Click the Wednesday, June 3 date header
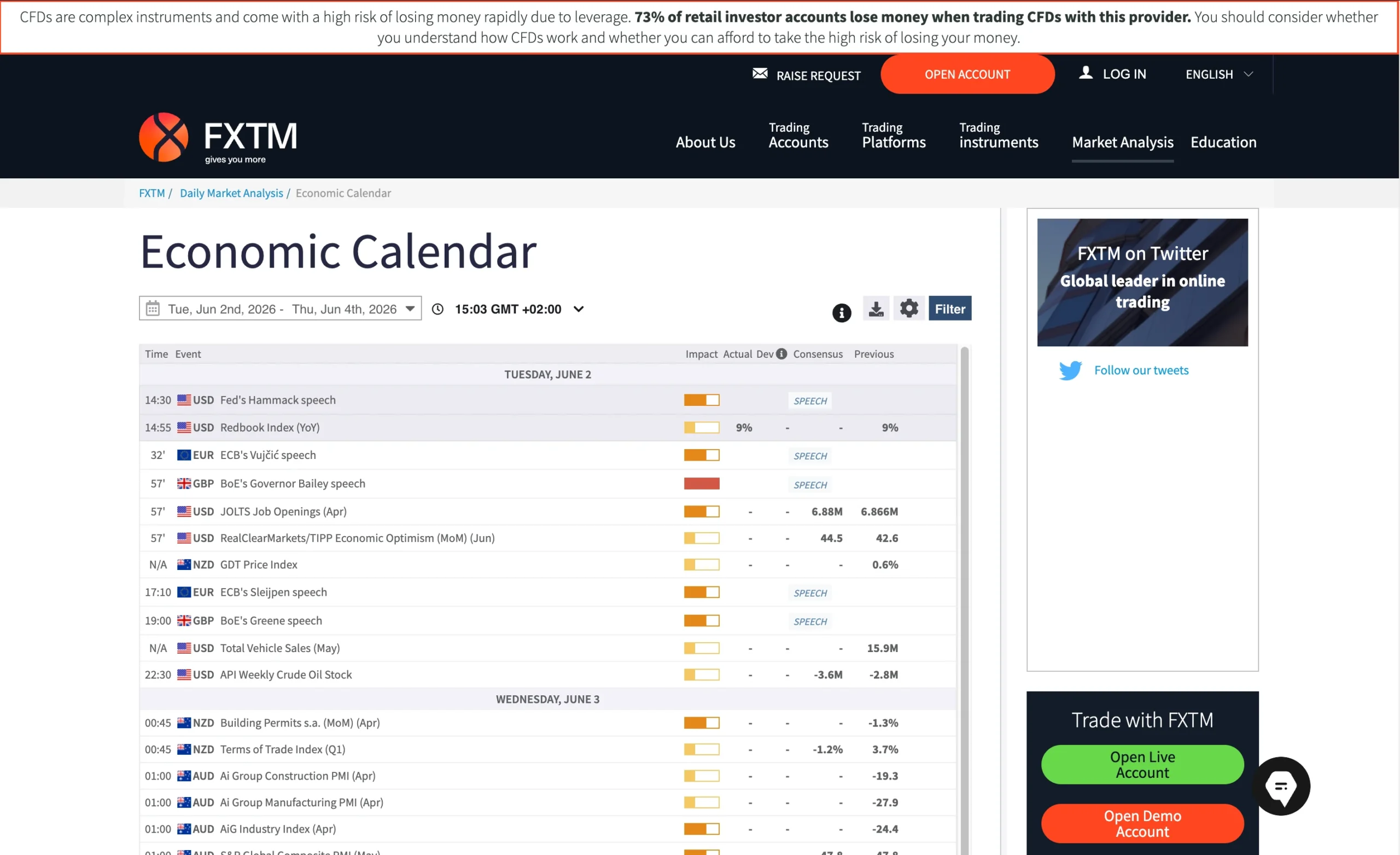Viewport: 1400px width, 855px height. pyautogui.click(x=548, y=699)
